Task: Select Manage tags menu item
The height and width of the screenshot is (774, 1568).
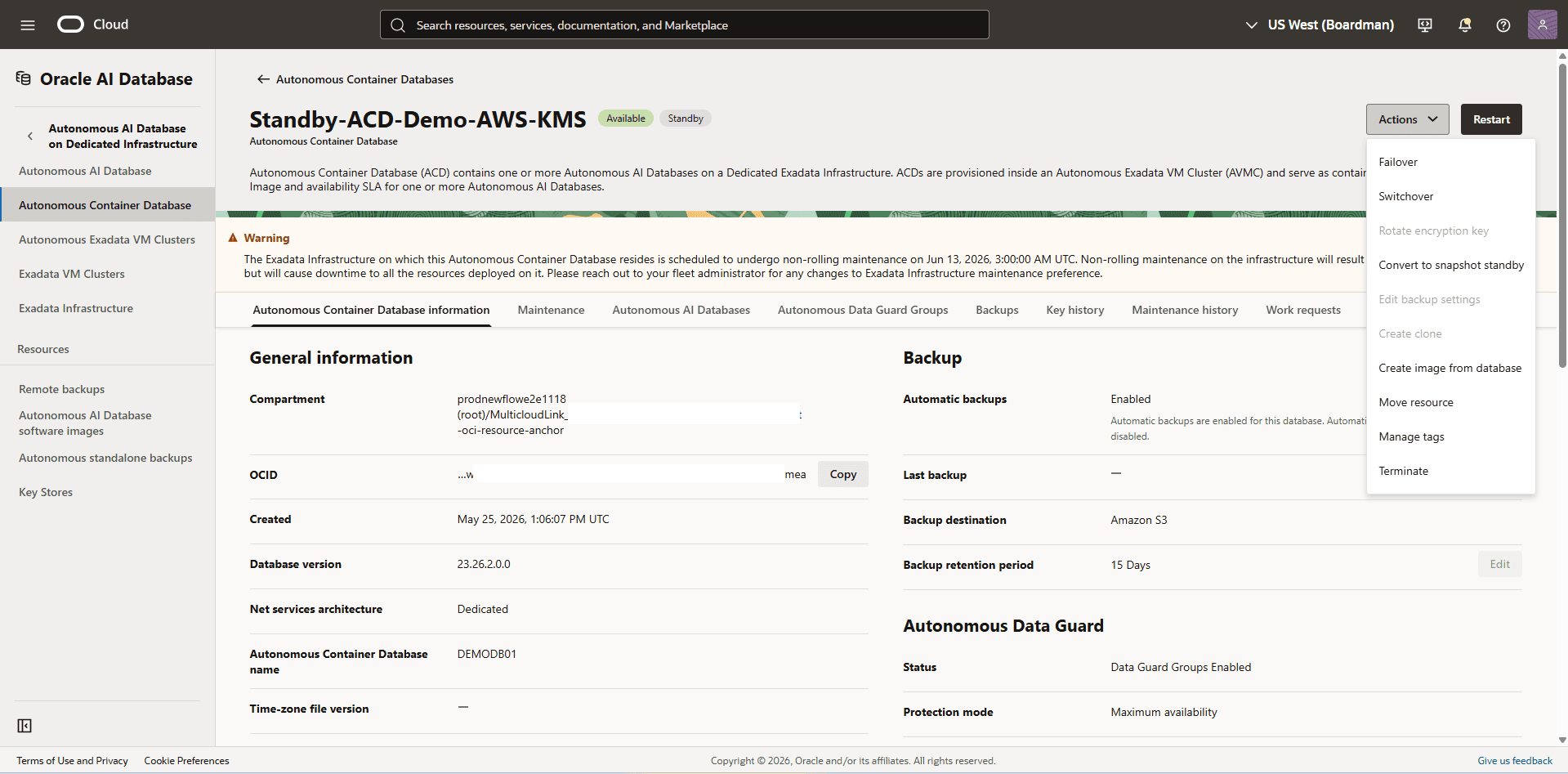Action: (1450, 436)
